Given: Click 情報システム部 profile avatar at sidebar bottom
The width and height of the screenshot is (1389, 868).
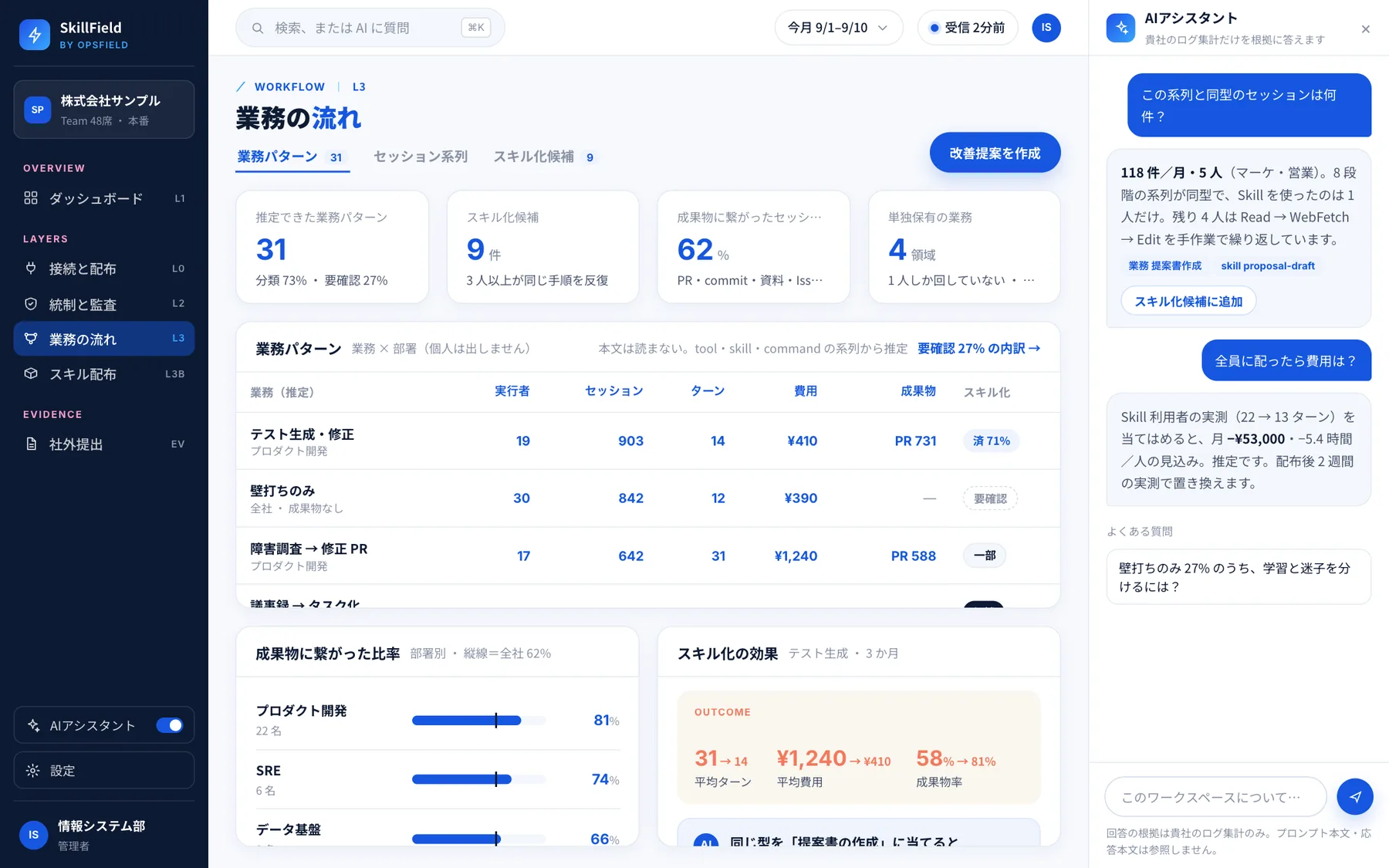Looking at the screenshot, I should point(33,834).
